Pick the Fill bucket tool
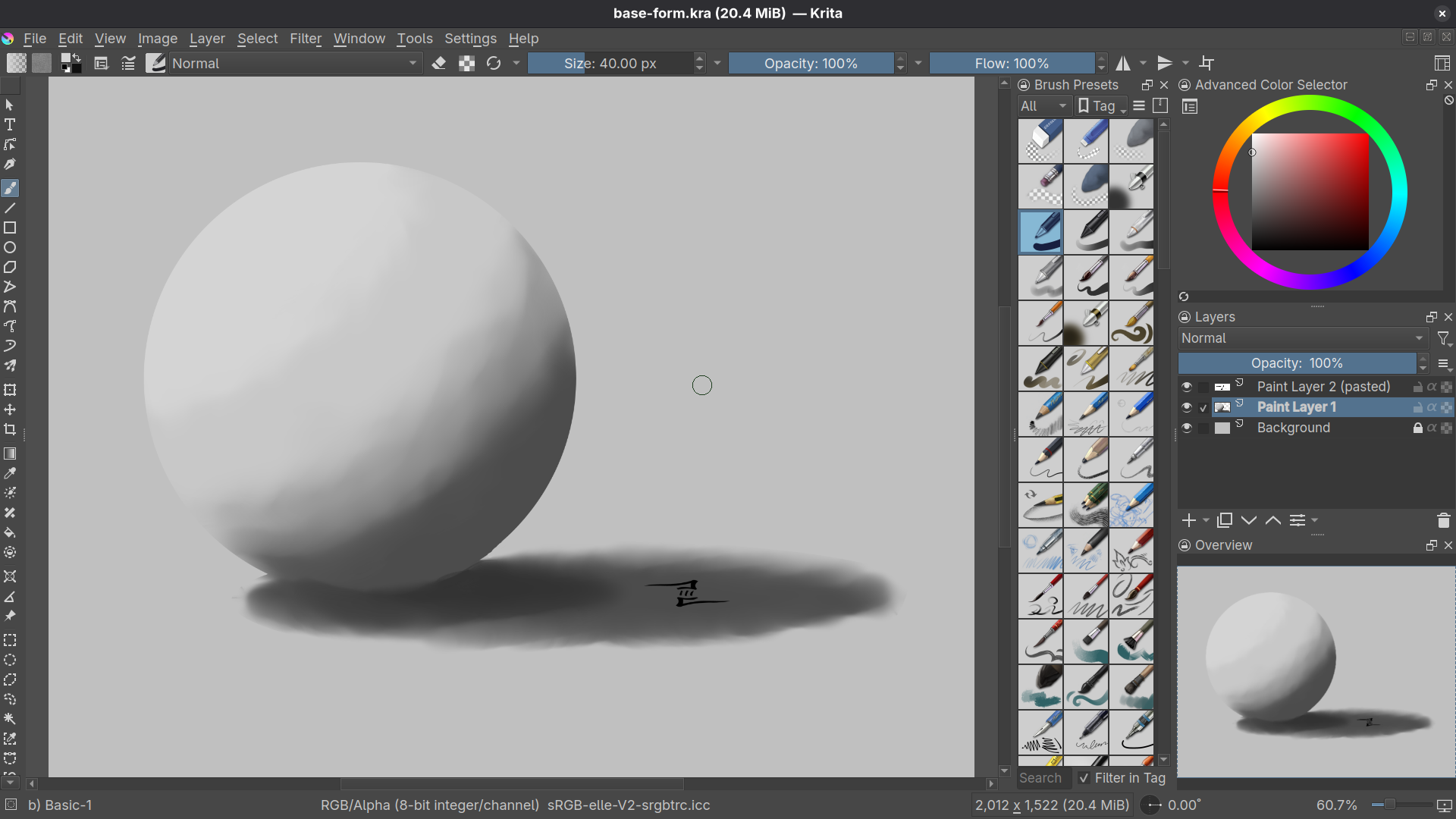This screenshot has height=819, width=1456. (x=10, y=532)
